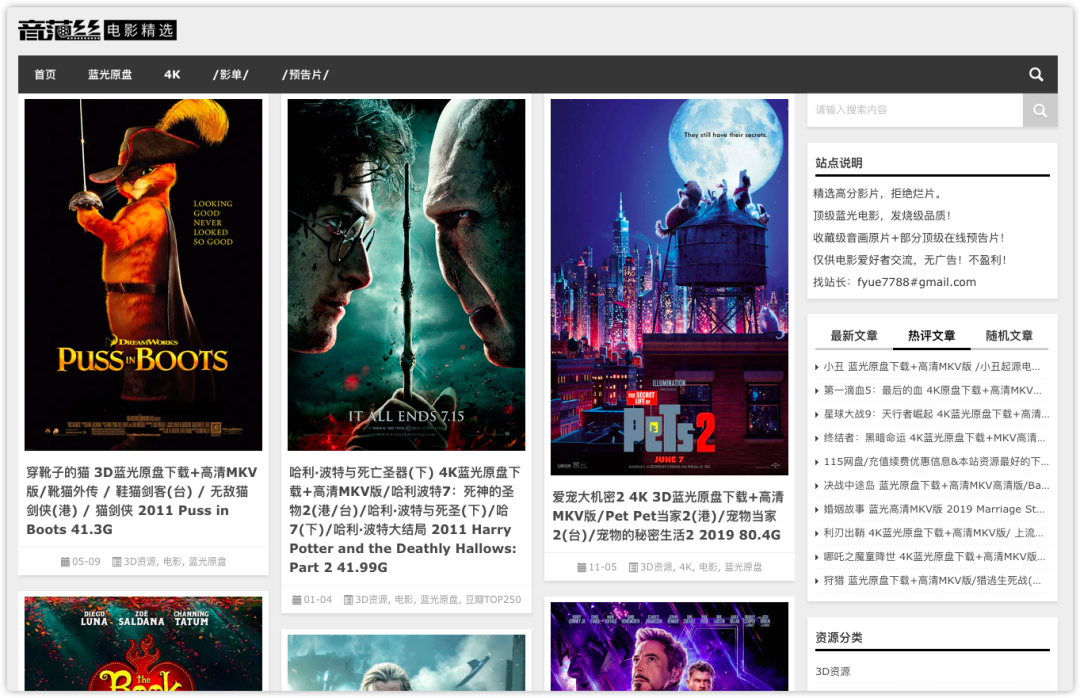The image size is (1080, 698).
Task: Open the 哈利·波特与死亡圣器(下) post title
Action: pyautogui.click(x=405, y=520)
